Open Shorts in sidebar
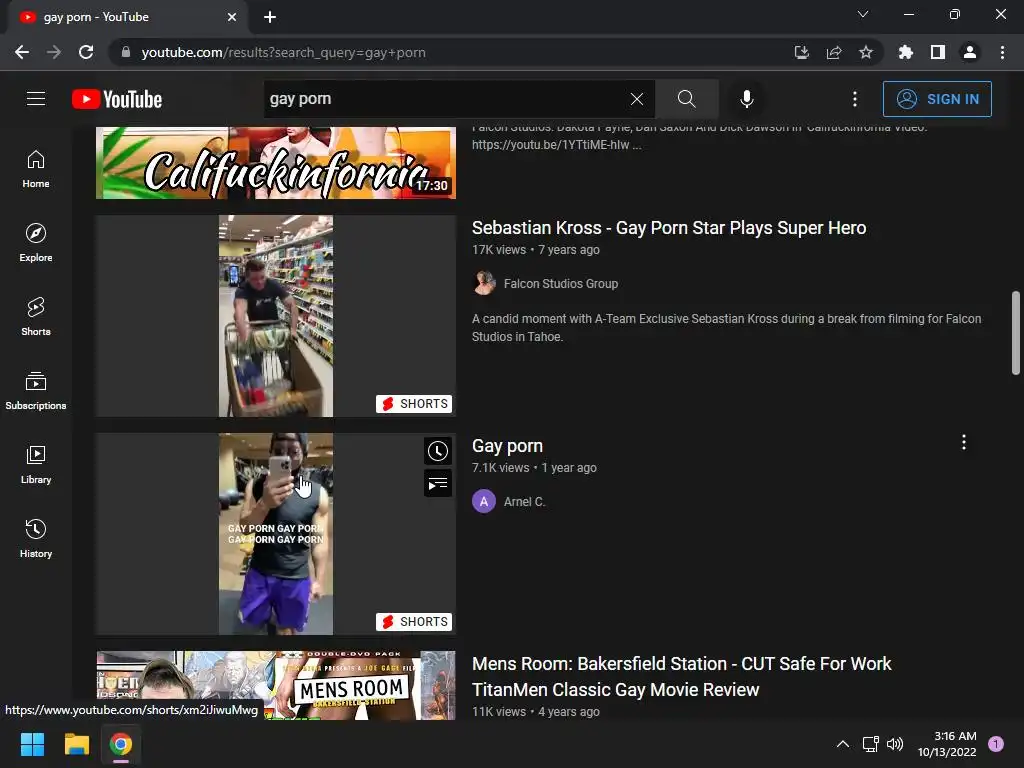 tap(36, 317)
